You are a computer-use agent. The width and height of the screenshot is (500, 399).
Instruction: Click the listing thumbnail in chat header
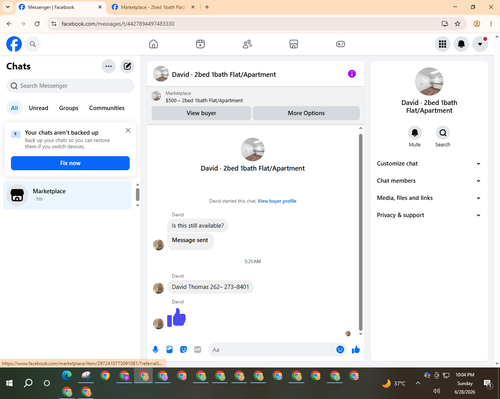pos(160,74)
